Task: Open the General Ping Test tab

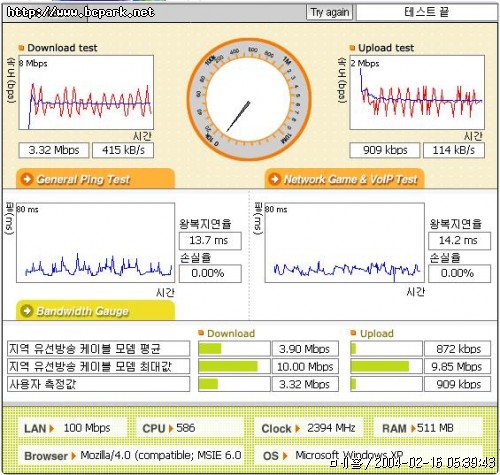Action: [x=95, y=179]
